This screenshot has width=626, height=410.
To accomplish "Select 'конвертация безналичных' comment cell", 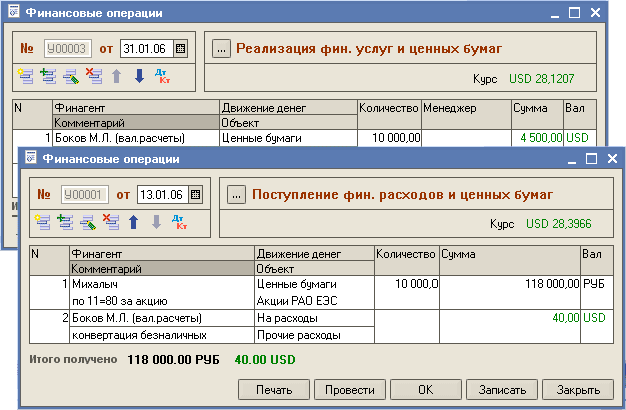I will pos(162,335).
